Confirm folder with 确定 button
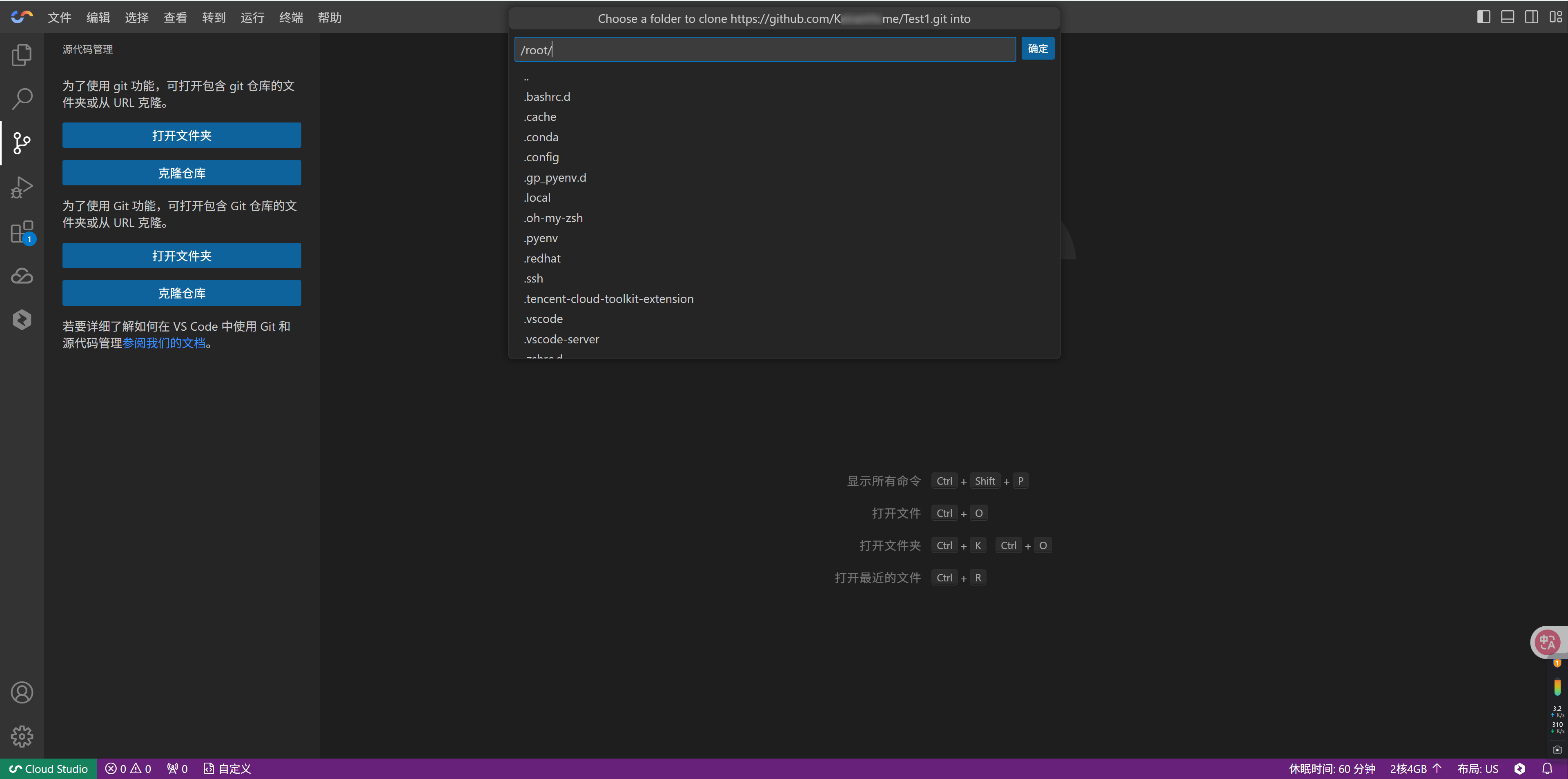The height and width of the screenshot is (779, 1568). (1037, 49)
